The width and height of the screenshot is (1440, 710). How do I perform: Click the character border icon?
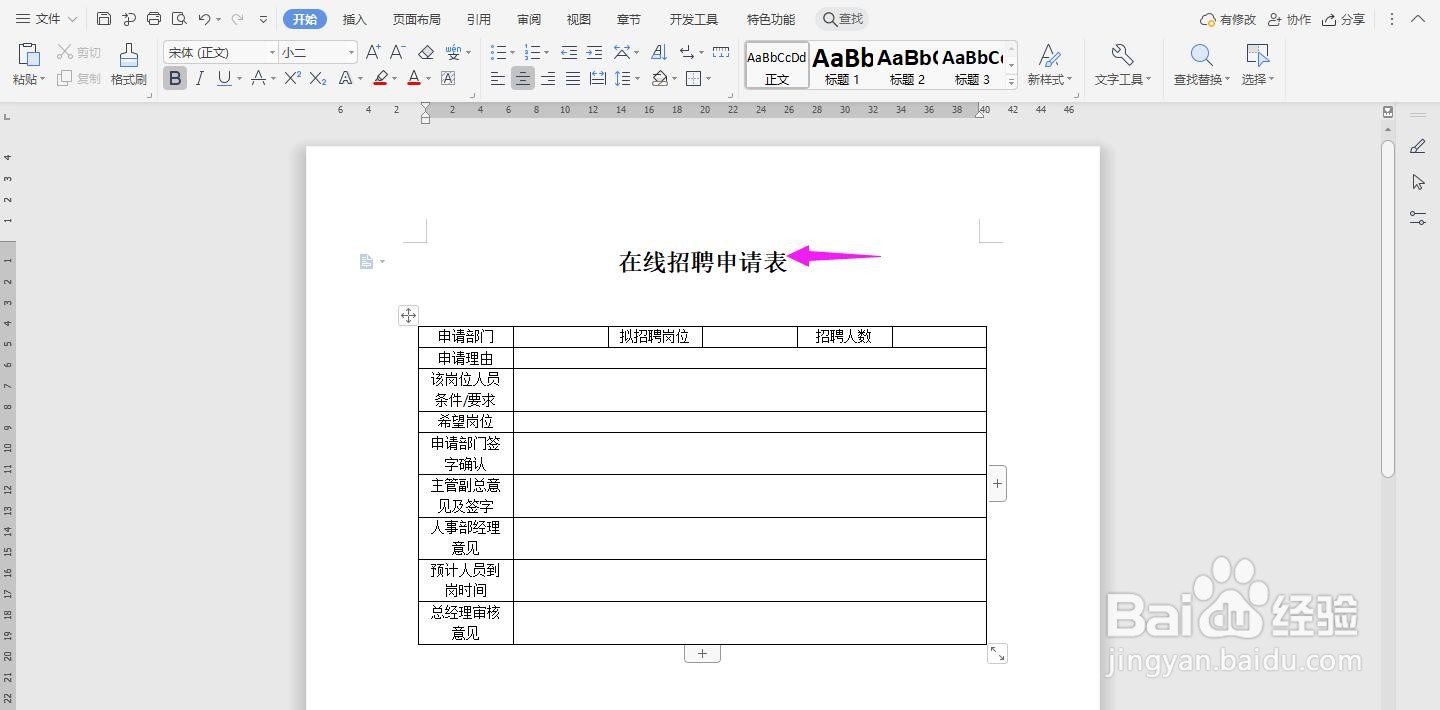point(448,78)
